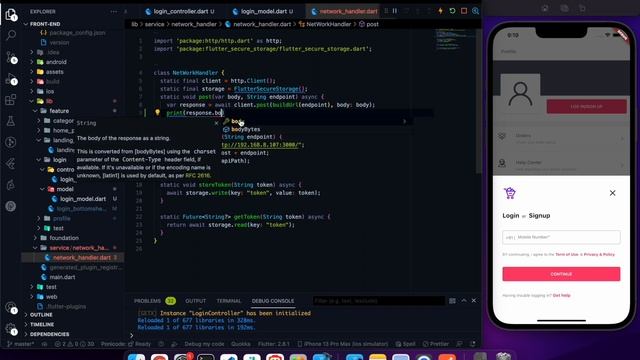
Task: Open the Search view in activity bar
Action: click(11, 35)
